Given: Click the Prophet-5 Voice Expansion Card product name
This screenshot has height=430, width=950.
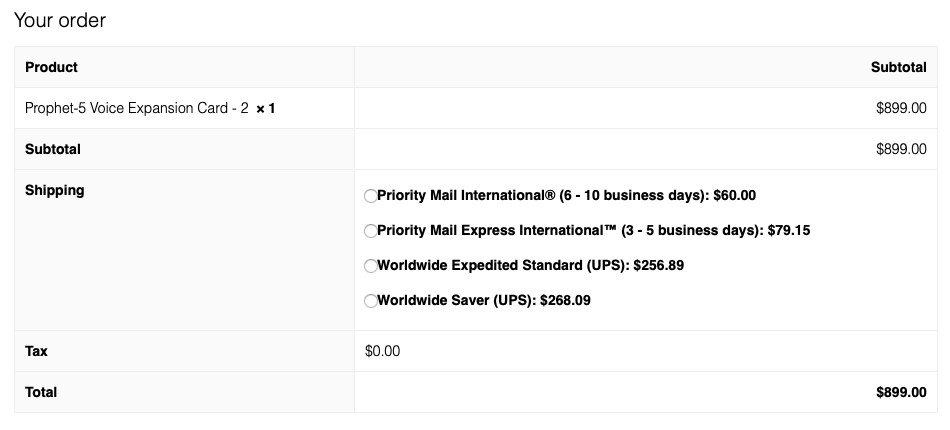Looking at the screenshot, I should 137,108.
